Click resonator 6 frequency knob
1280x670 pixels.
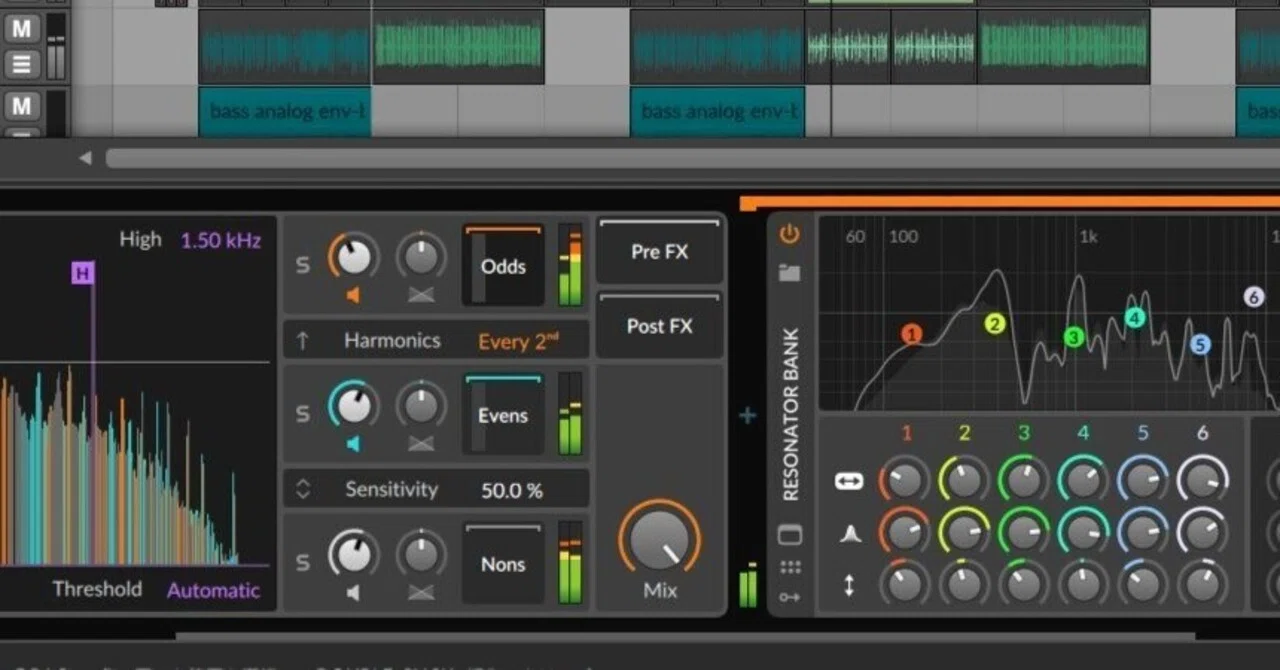[x=1203, y=481]
